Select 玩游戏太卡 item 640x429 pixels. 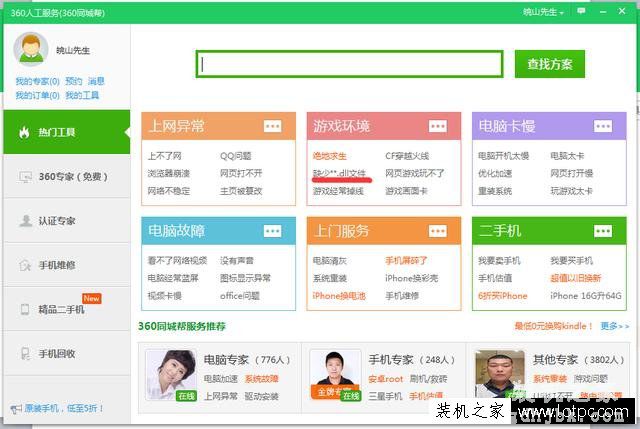(x=571, y=191)
